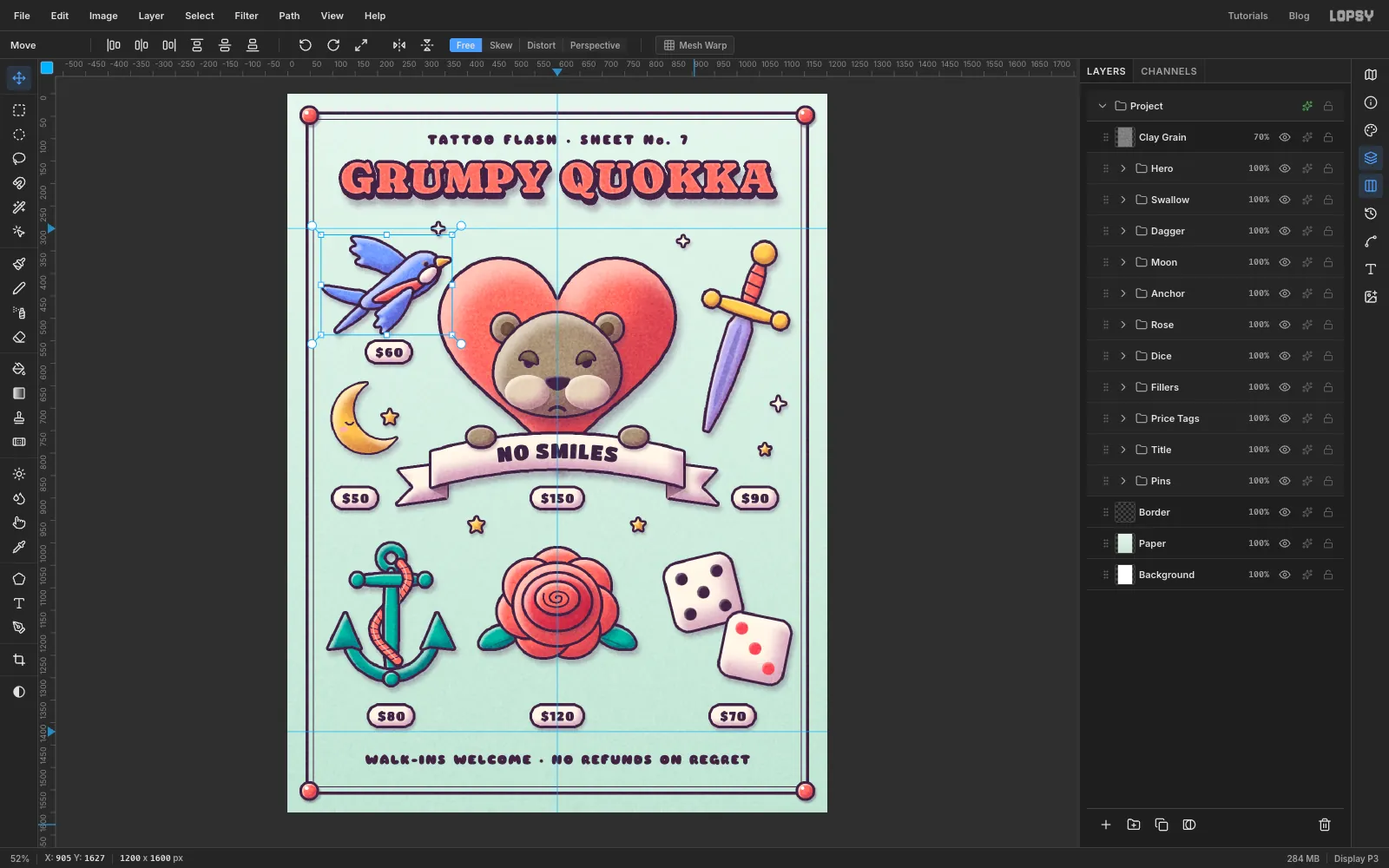This screenshot has width=1389, height=868.
Task: Hide the Price Tags group
Action: (x=1285, y=418)
